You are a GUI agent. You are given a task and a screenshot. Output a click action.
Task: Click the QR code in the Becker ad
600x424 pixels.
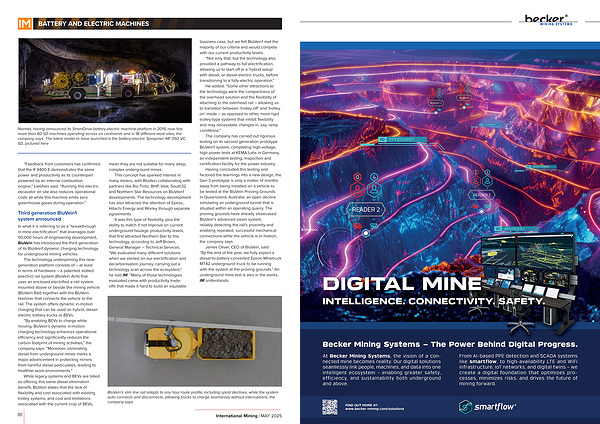pos(330,407)
